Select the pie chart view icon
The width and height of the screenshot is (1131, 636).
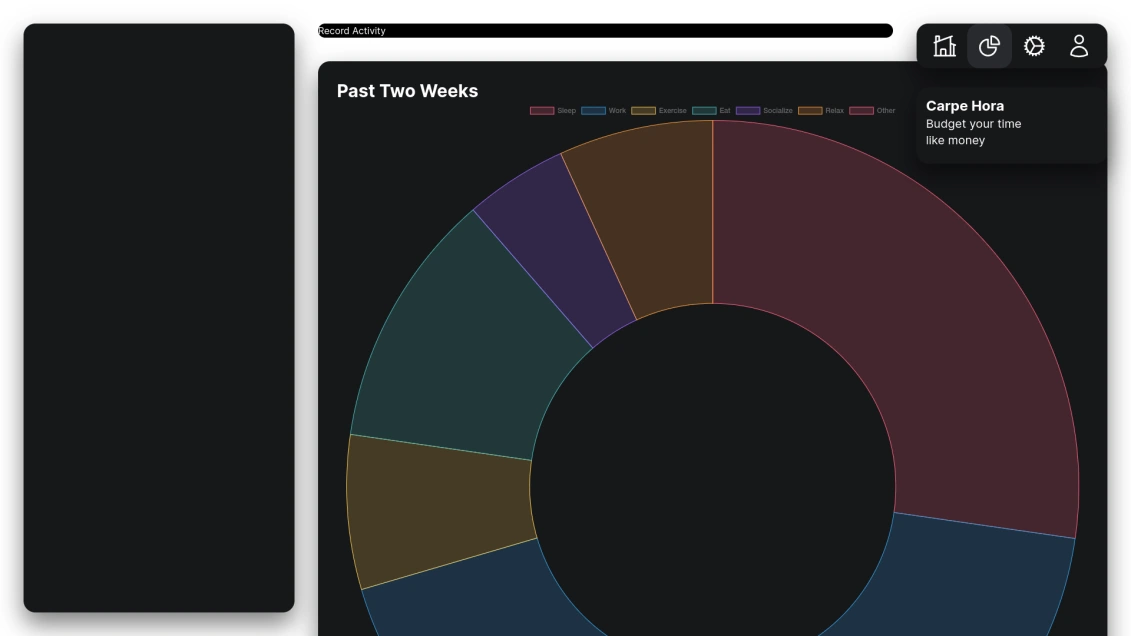pyautogui.click(x=989, y=45)
